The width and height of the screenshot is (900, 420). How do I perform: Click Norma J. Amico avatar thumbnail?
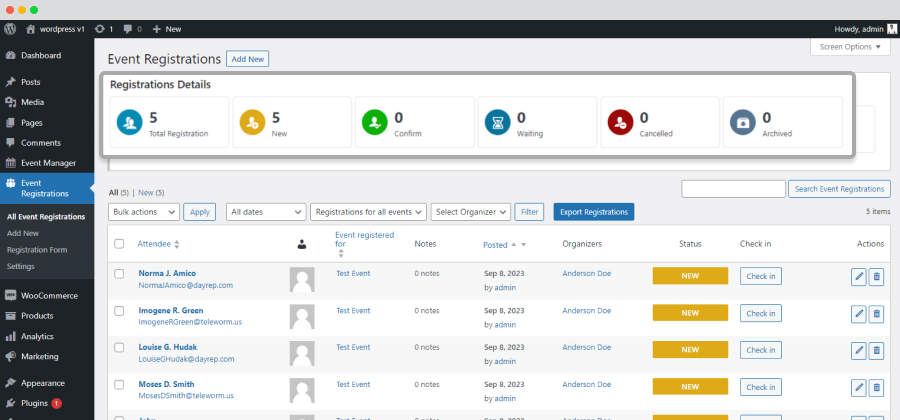302,279
